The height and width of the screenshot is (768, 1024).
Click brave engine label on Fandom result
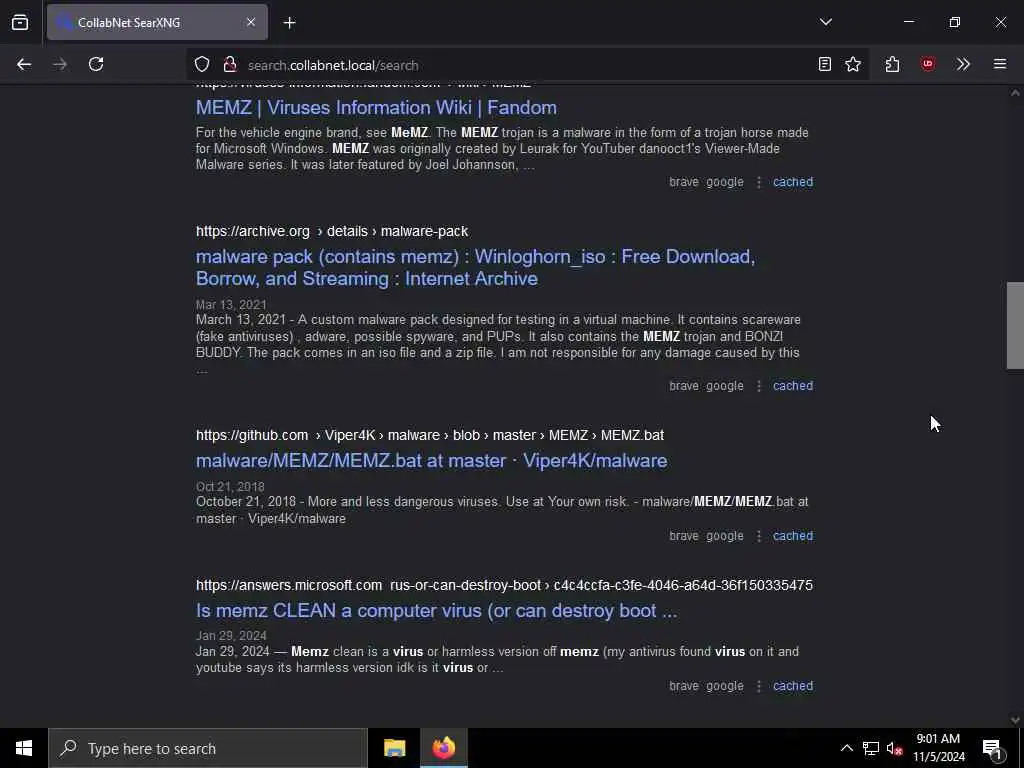[684, 182]
